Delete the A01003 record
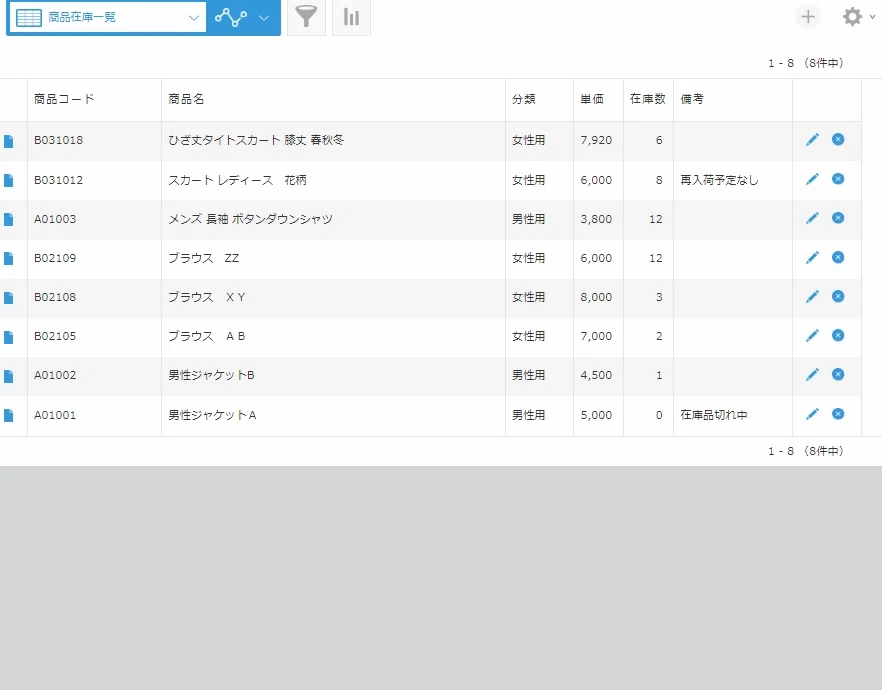882x690 pixels. coord(838,218)
